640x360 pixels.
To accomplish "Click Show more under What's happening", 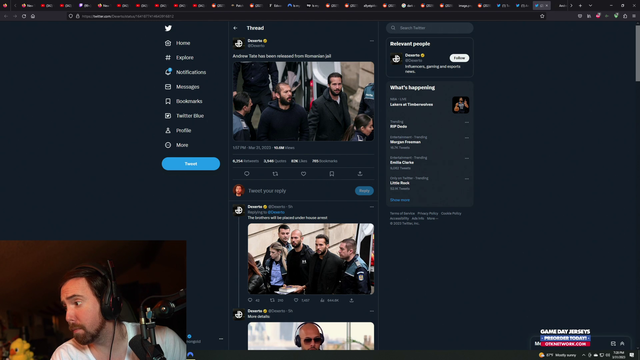I will coord(400,200).
